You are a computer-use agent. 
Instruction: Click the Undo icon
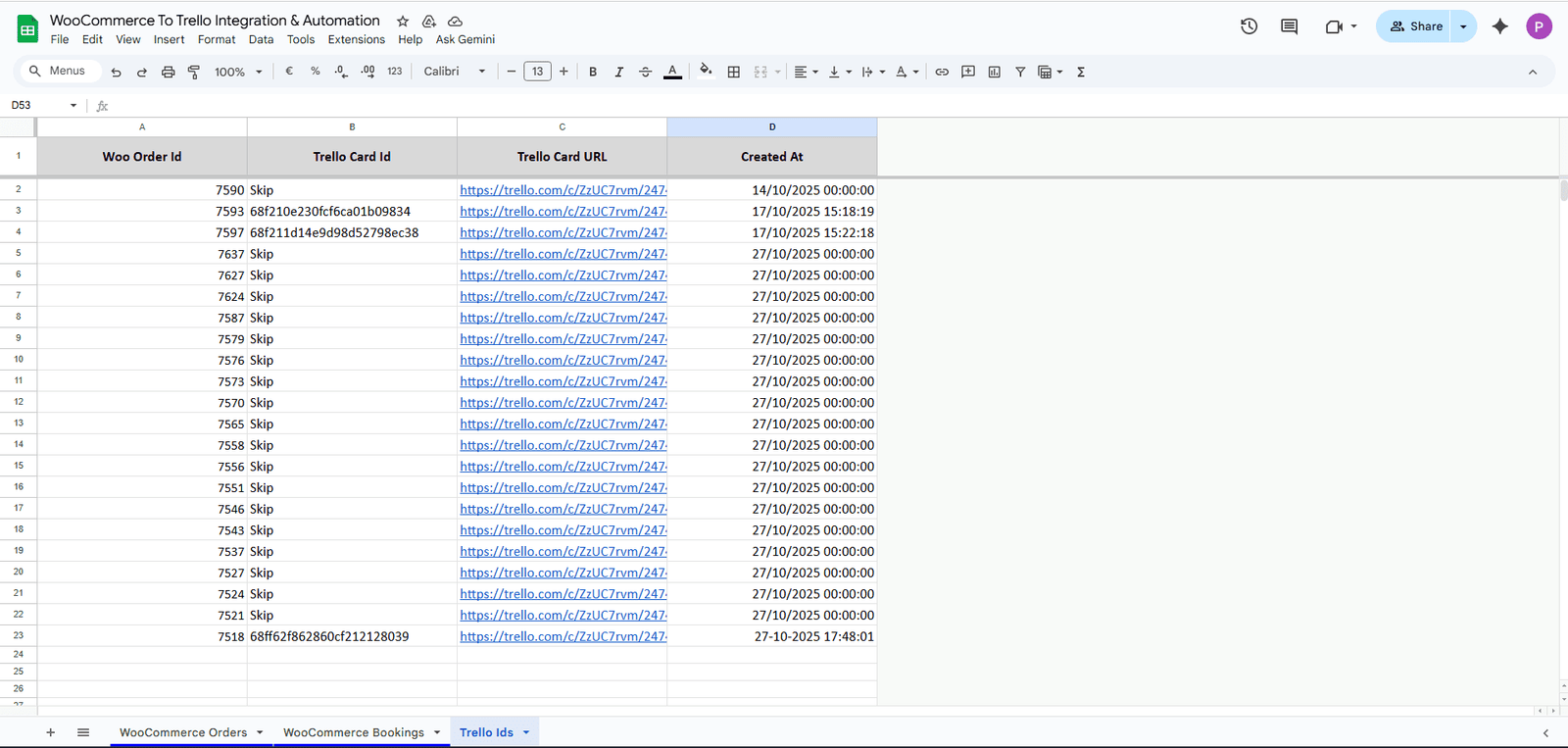(x=116, y=72)
